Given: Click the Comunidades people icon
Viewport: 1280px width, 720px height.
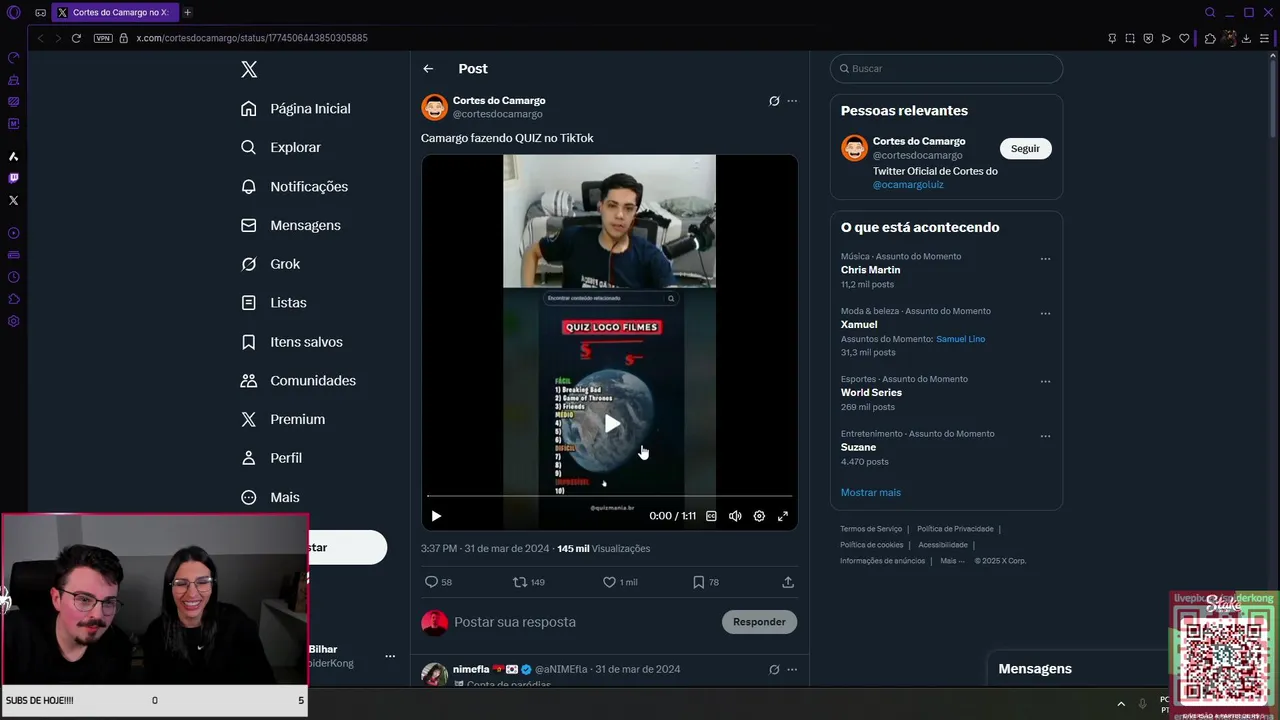Looking at the screenshot, I should (x=249, y=380).
